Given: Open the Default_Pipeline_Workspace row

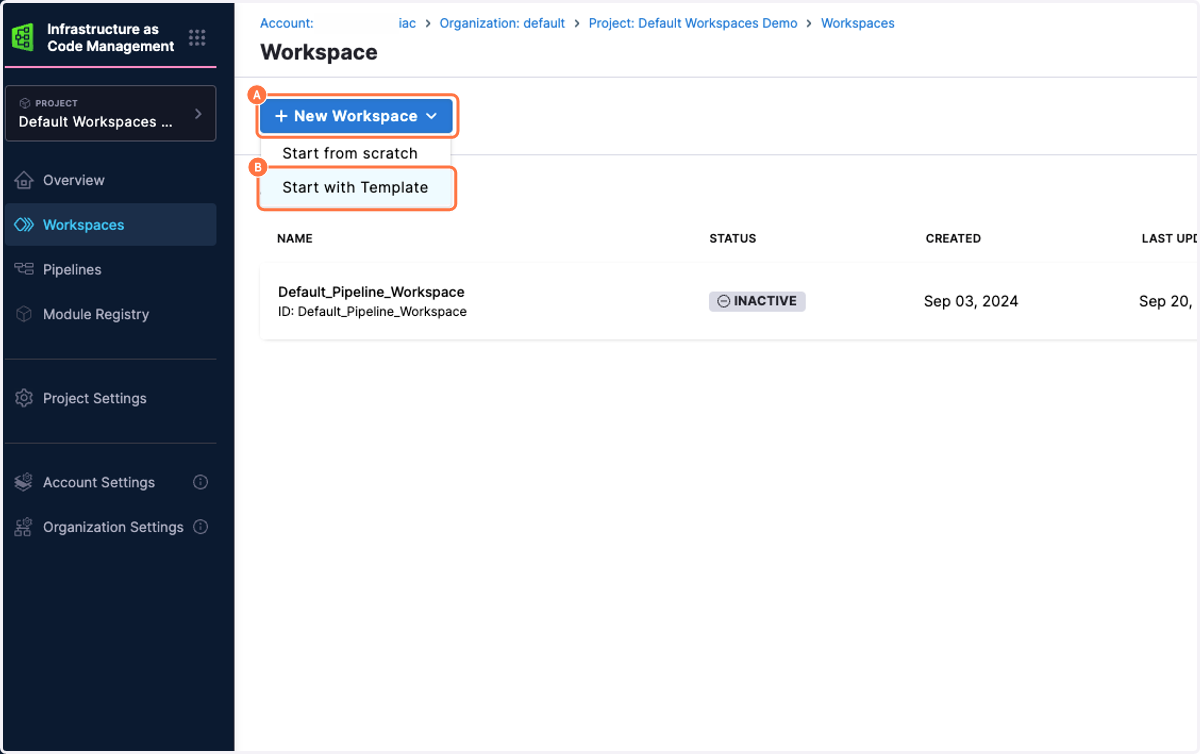Looking at the screenshot, I should [729, 301].
